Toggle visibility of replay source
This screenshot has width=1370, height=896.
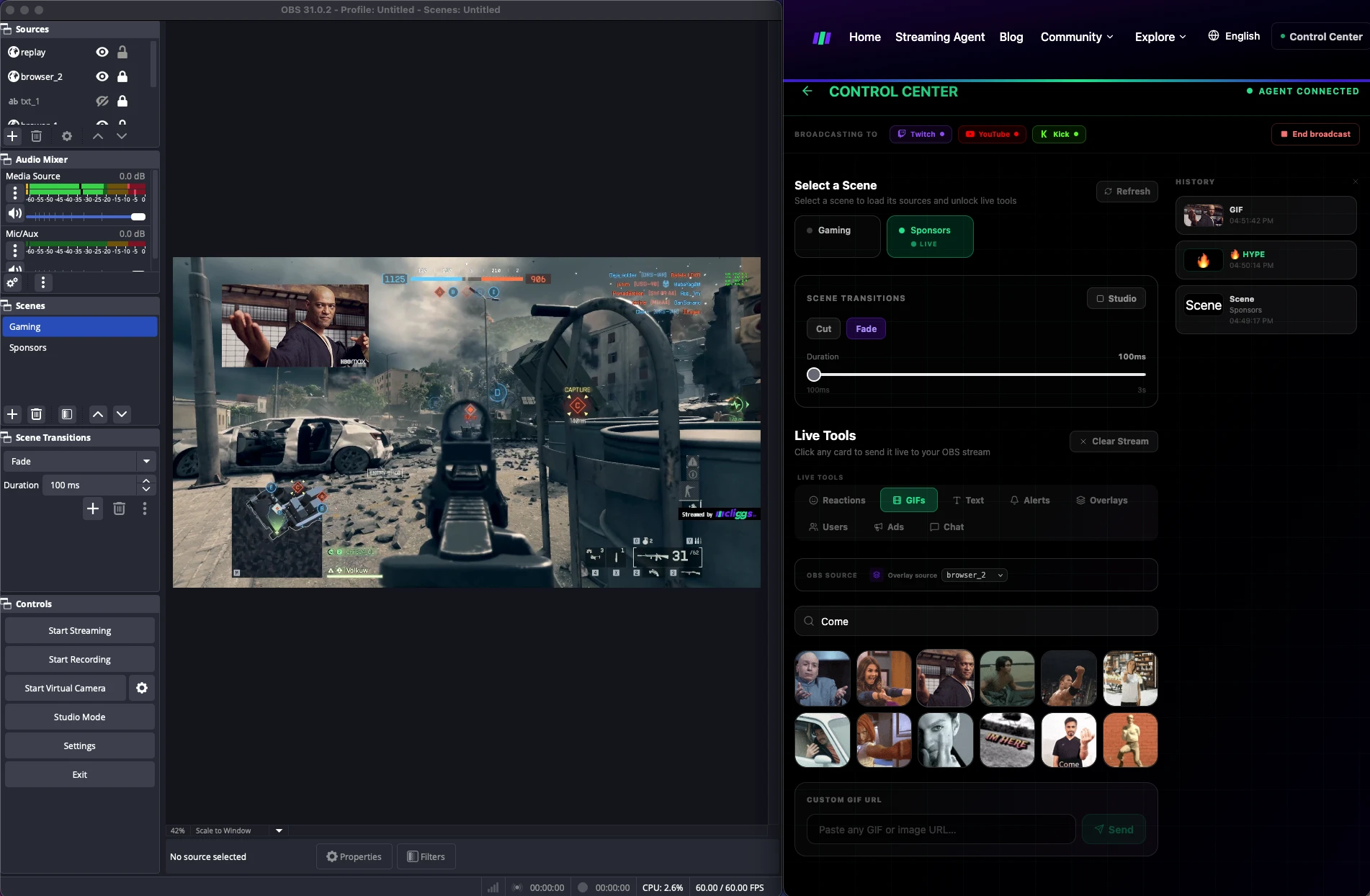(x=102, y=52)
